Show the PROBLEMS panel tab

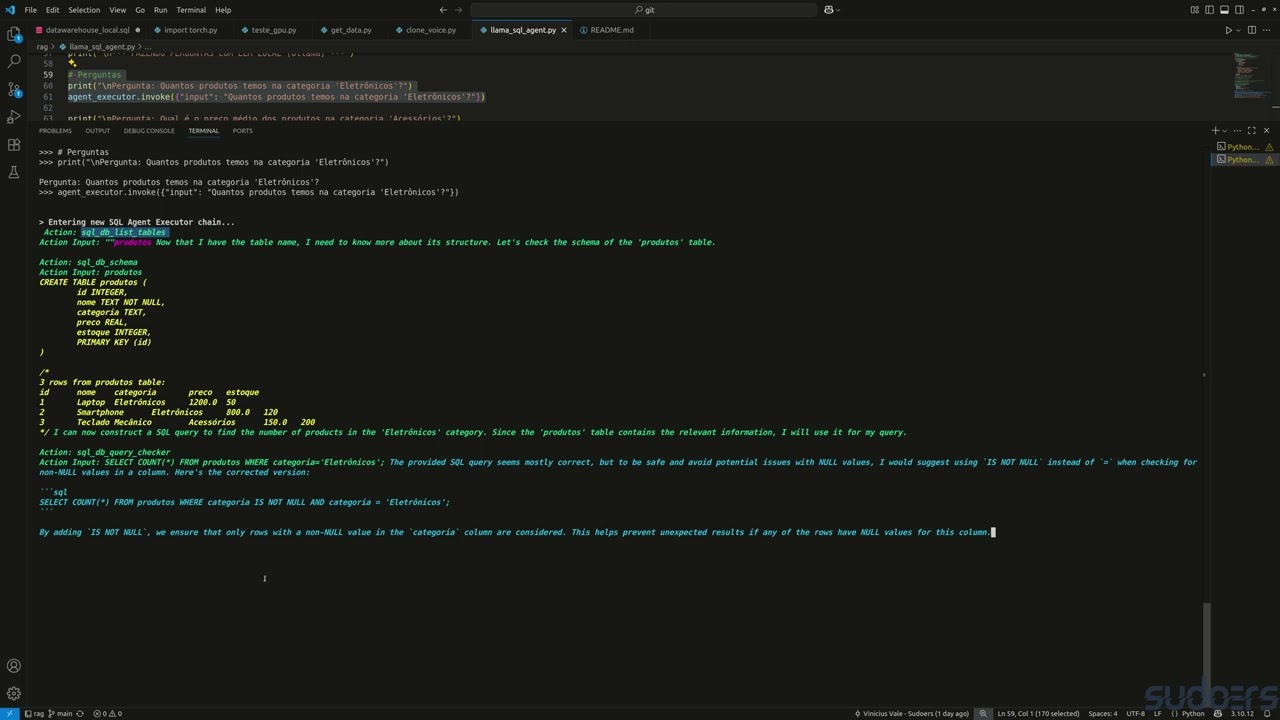coord(55,131)
